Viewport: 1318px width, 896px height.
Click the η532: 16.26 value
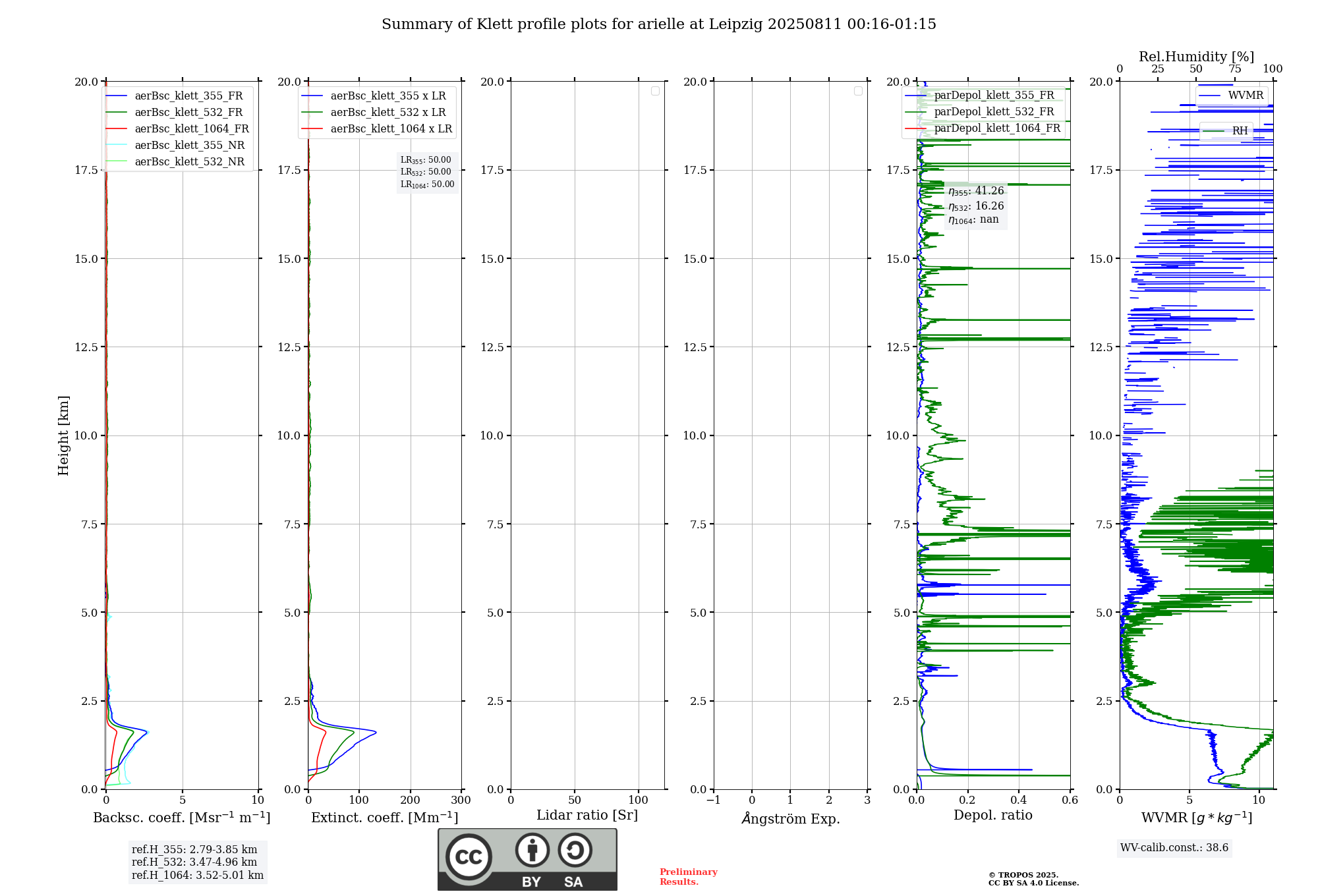(976, 206)
